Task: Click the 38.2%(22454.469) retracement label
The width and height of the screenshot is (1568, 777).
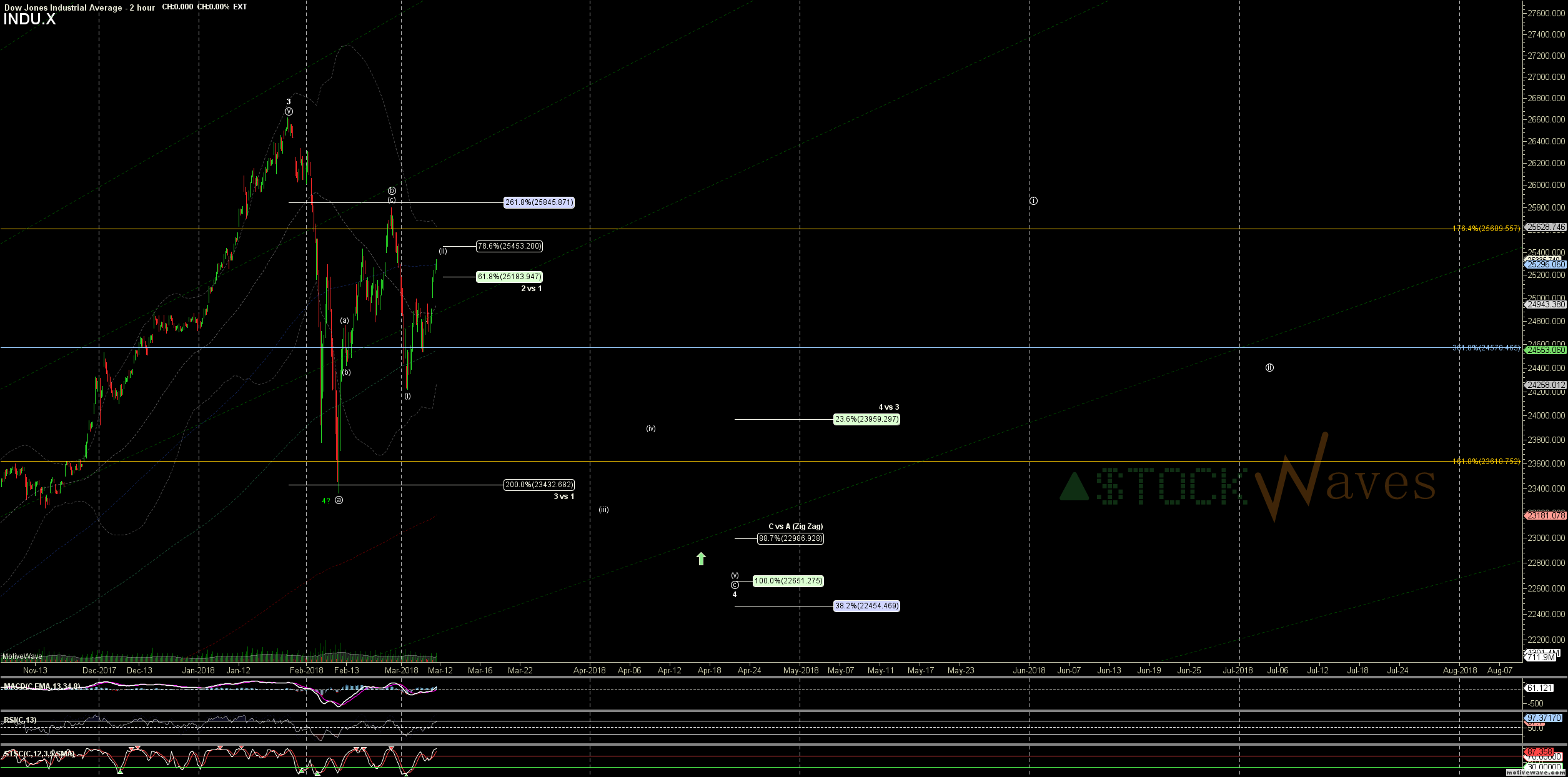Action: (x=867, y=606)
